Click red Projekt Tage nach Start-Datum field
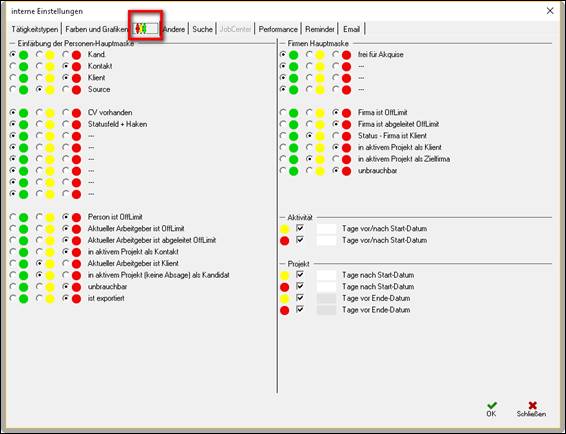The height and width of the screenshot is (434, 566). pyautogui.click(x=327, y=287)
